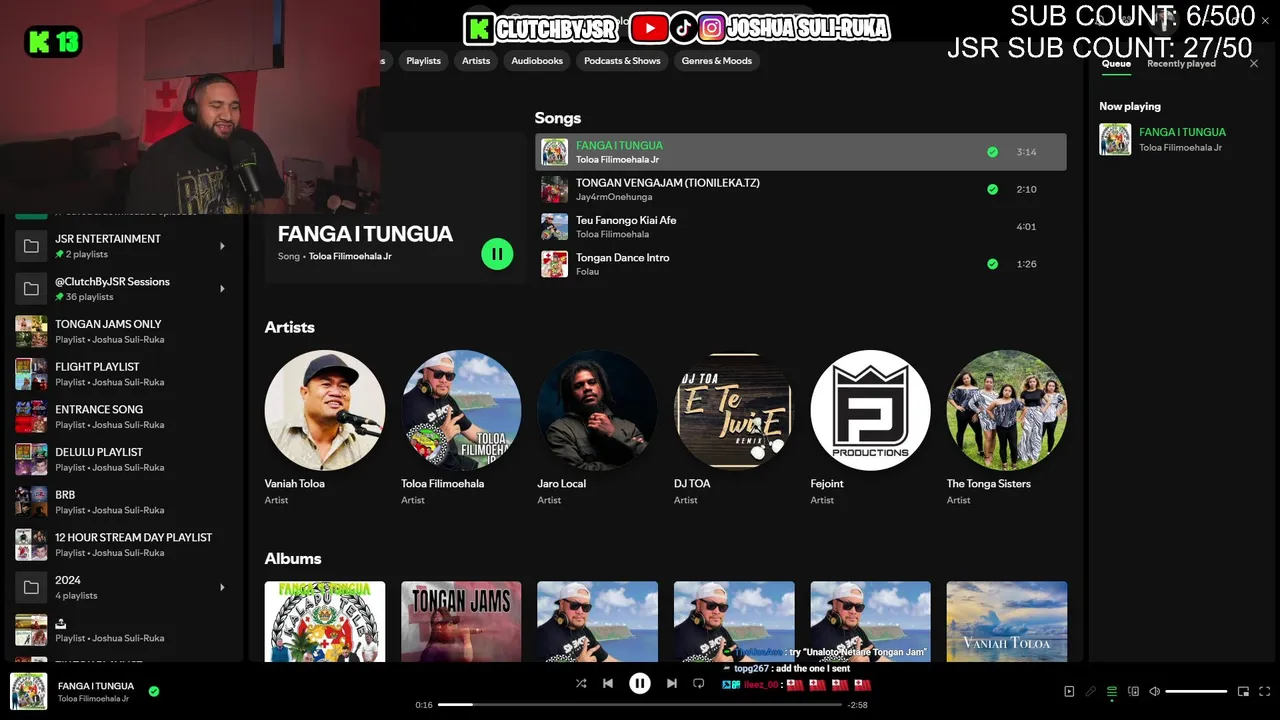Open the TONGAN JAMS ONLY playlist
Image resolution: width=1280 pixels, height=720 pixels.
point(122,331)
